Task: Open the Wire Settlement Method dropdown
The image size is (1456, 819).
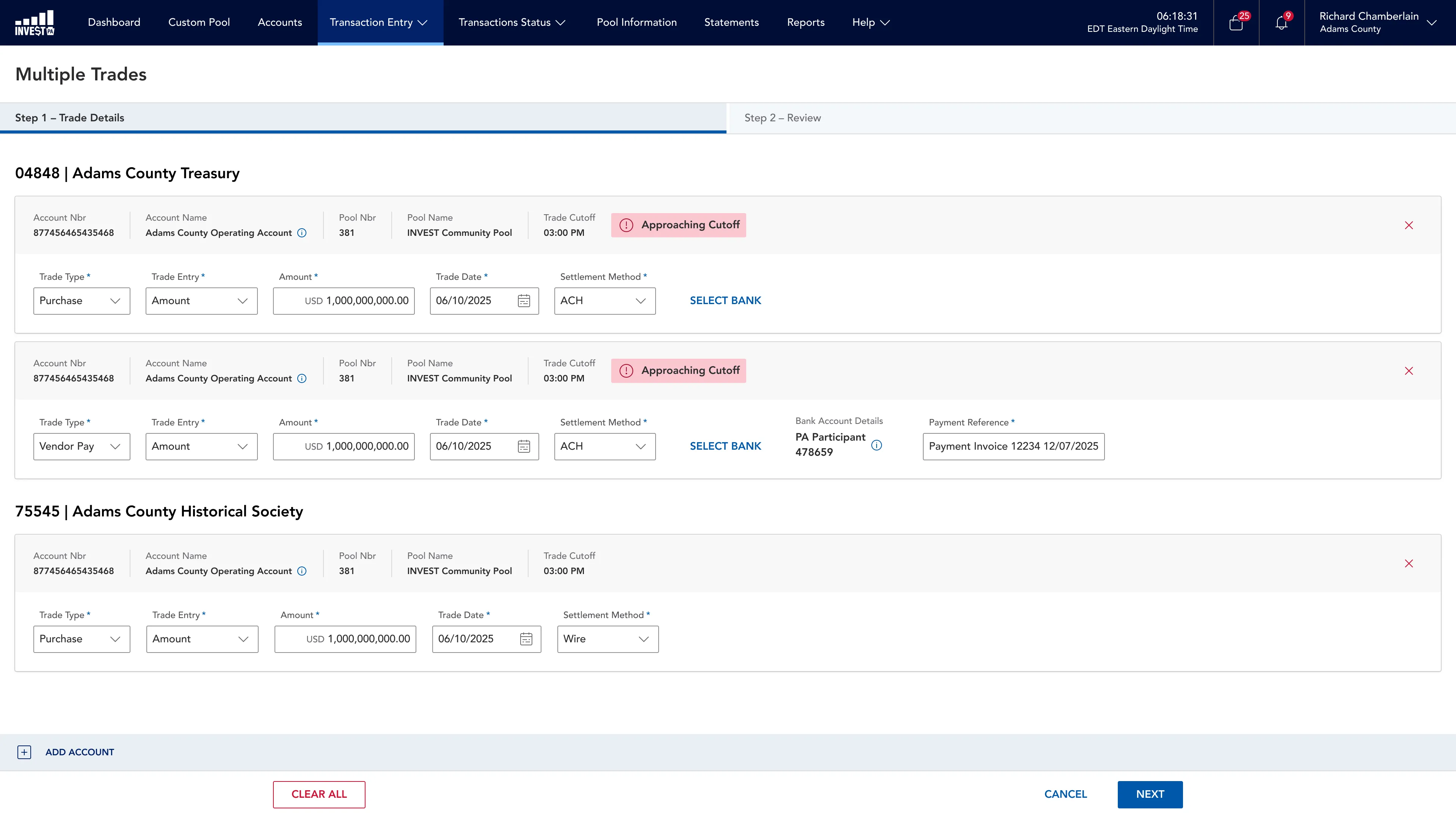Action: tap(607, 639)
